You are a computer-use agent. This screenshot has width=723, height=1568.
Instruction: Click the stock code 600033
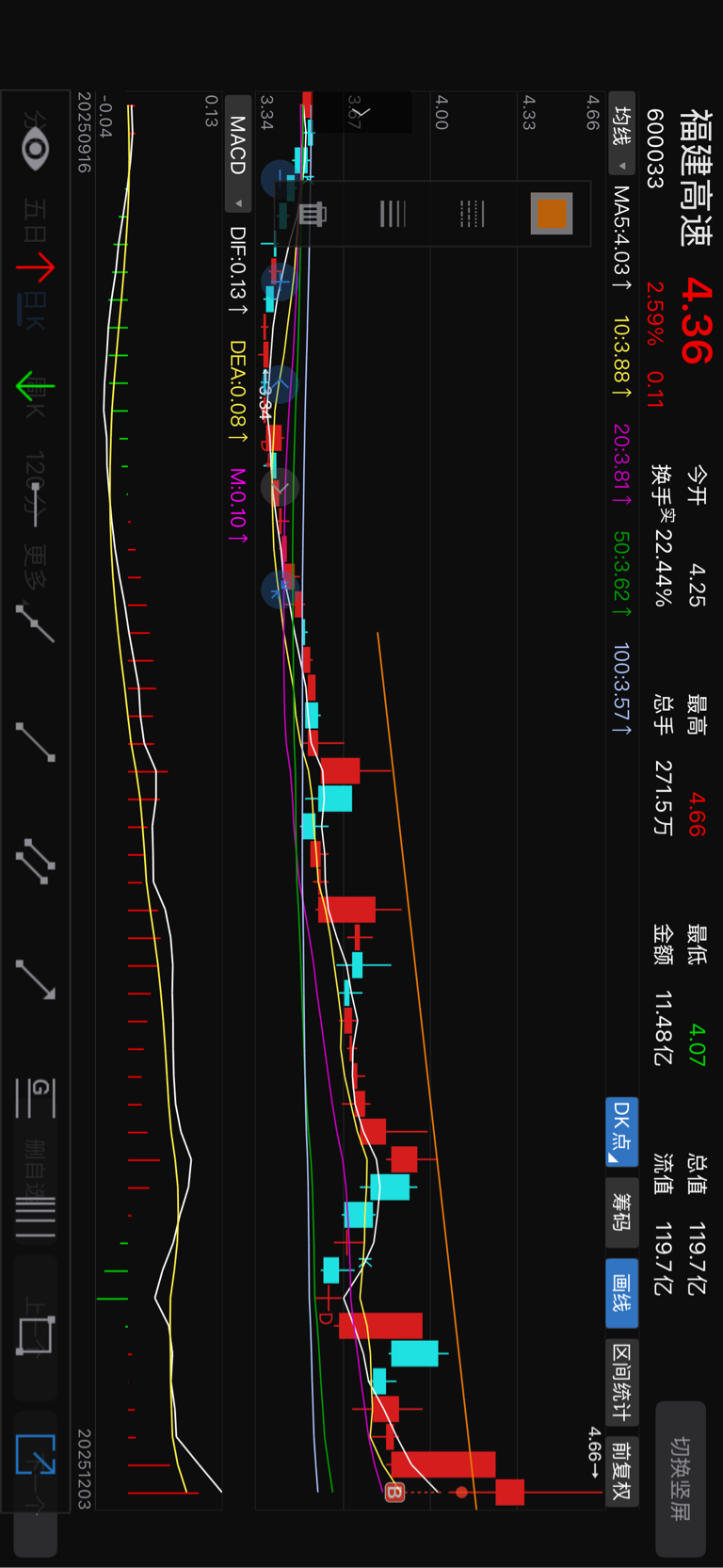[x=655, y=149]
